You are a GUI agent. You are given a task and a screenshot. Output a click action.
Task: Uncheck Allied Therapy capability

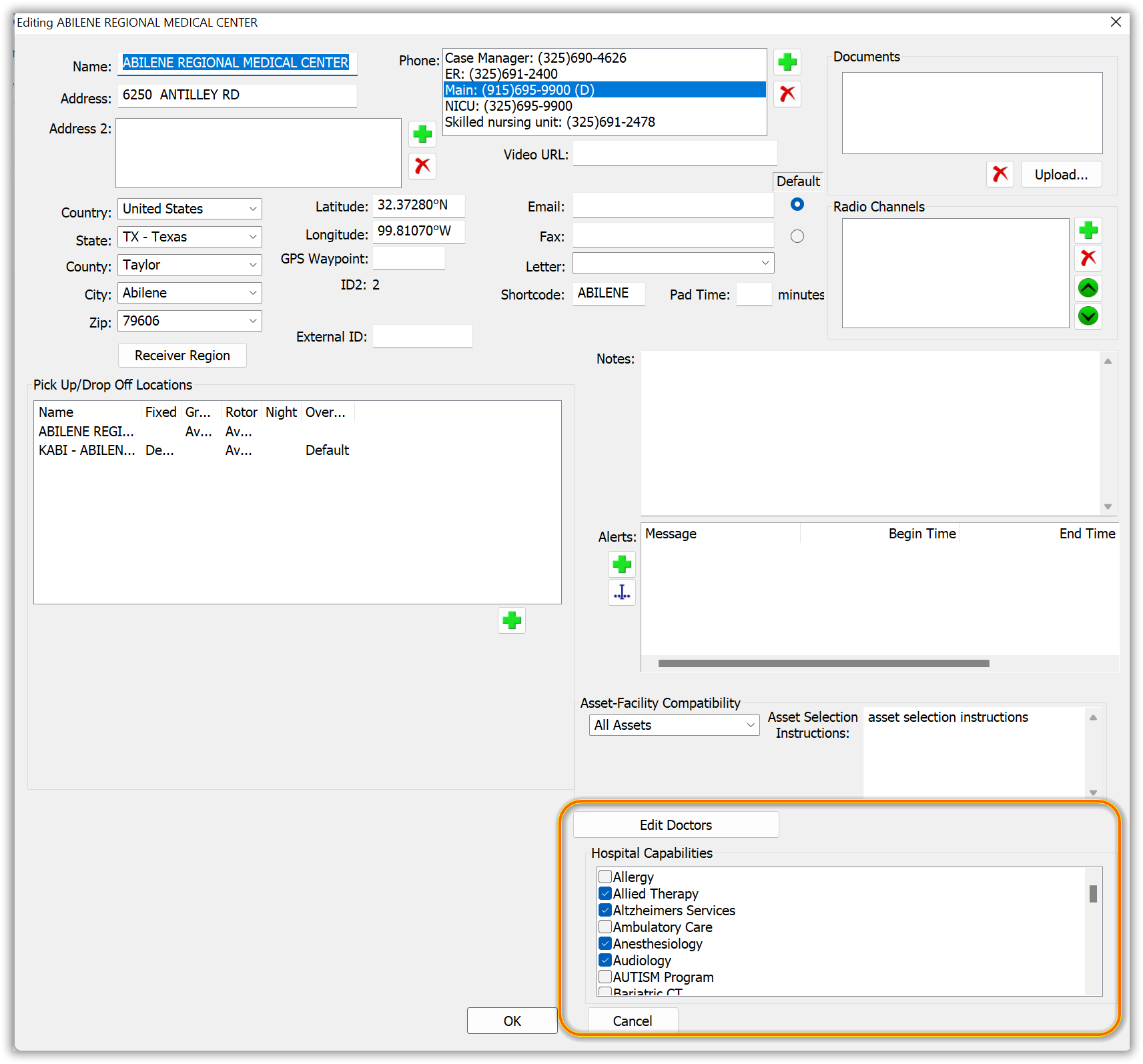tap(605, 893)
